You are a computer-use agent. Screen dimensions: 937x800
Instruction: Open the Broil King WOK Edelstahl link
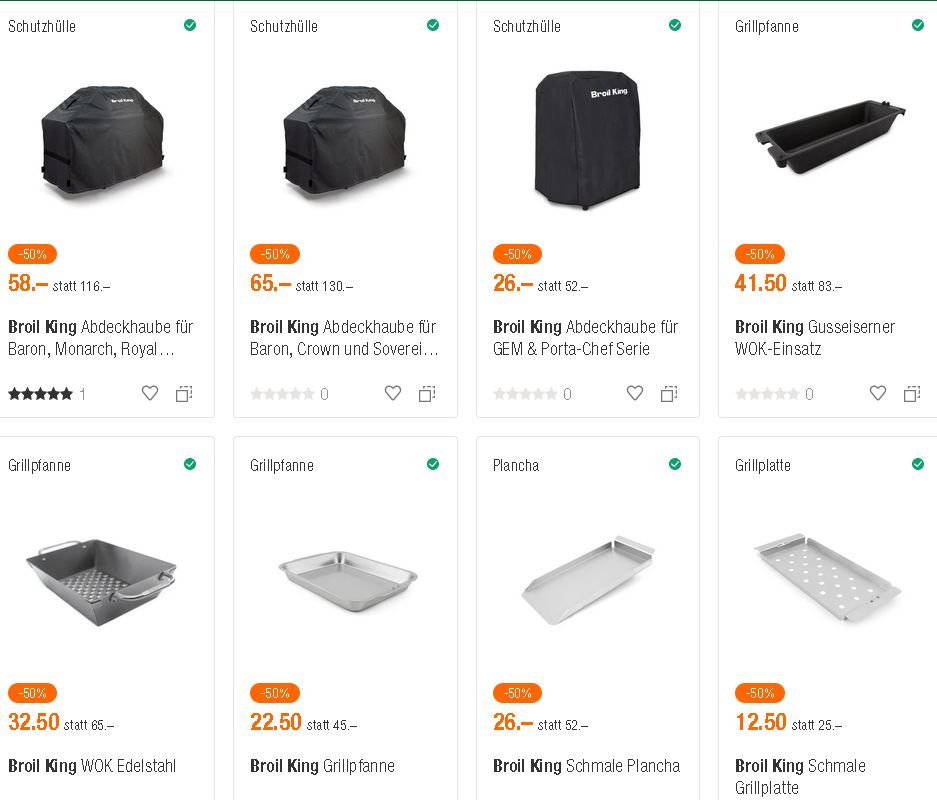click(92, 766)
